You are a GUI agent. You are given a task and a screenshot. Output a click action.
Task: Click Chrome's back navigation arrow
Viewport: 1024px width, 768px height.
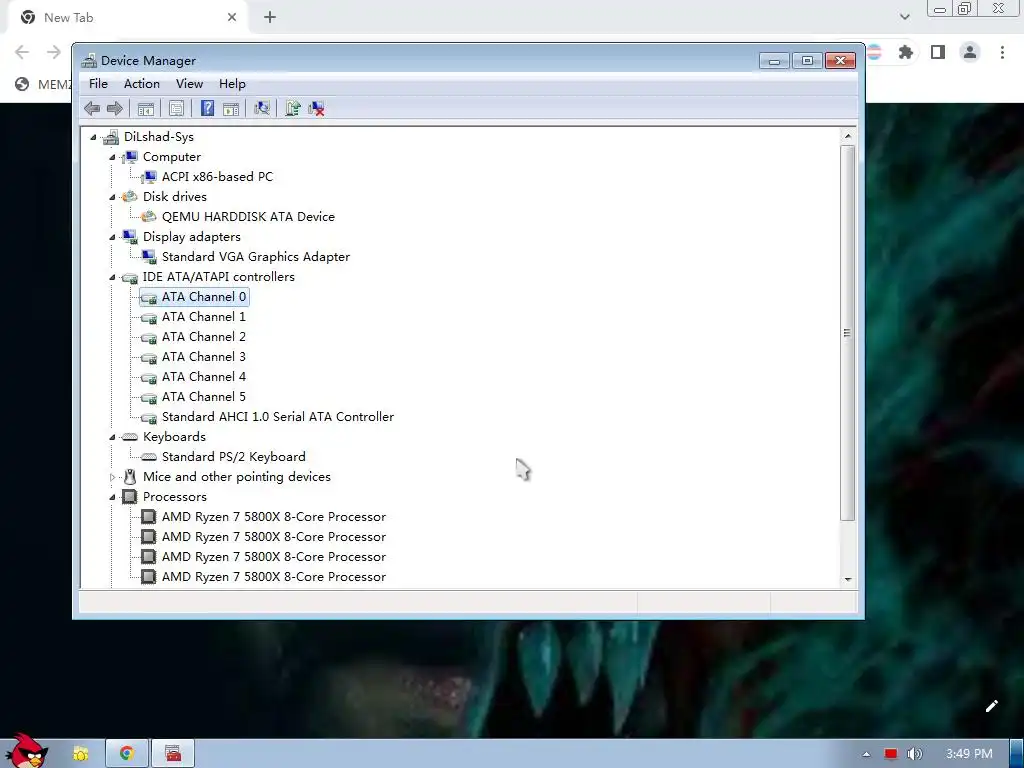click(22, 52)
